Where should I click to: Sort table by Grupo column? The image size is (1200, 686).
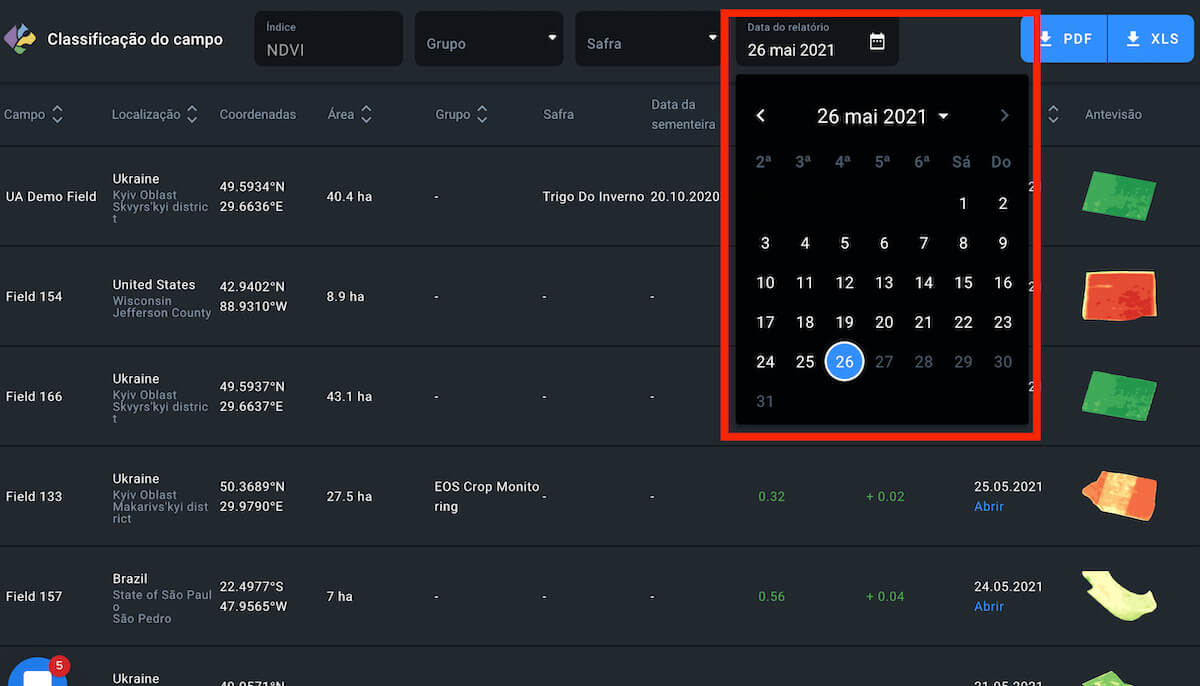482,115
